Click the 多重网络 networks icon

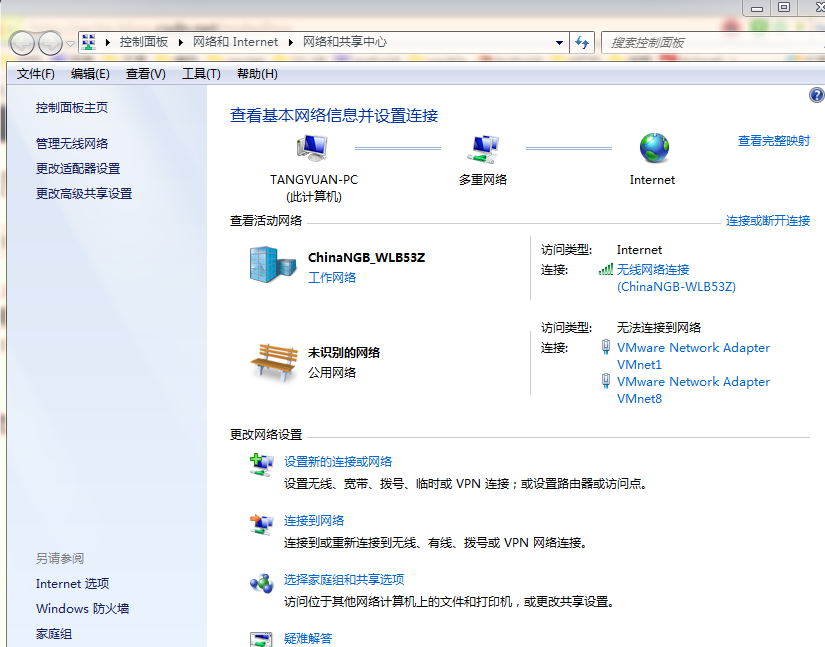coord(484,148)
